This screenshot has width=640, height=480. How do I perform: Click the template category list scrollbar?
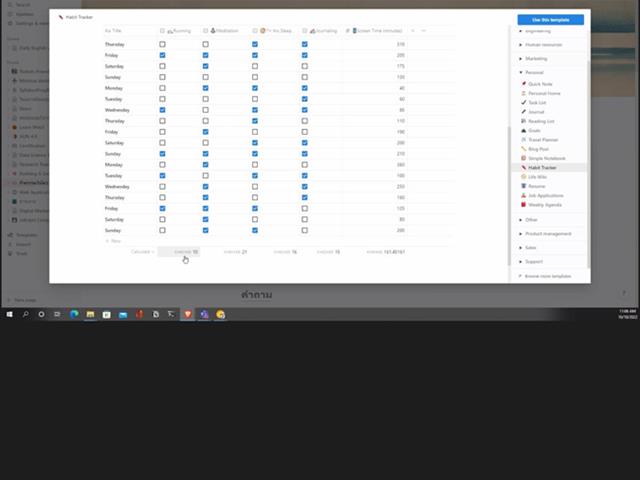point(588,163)
